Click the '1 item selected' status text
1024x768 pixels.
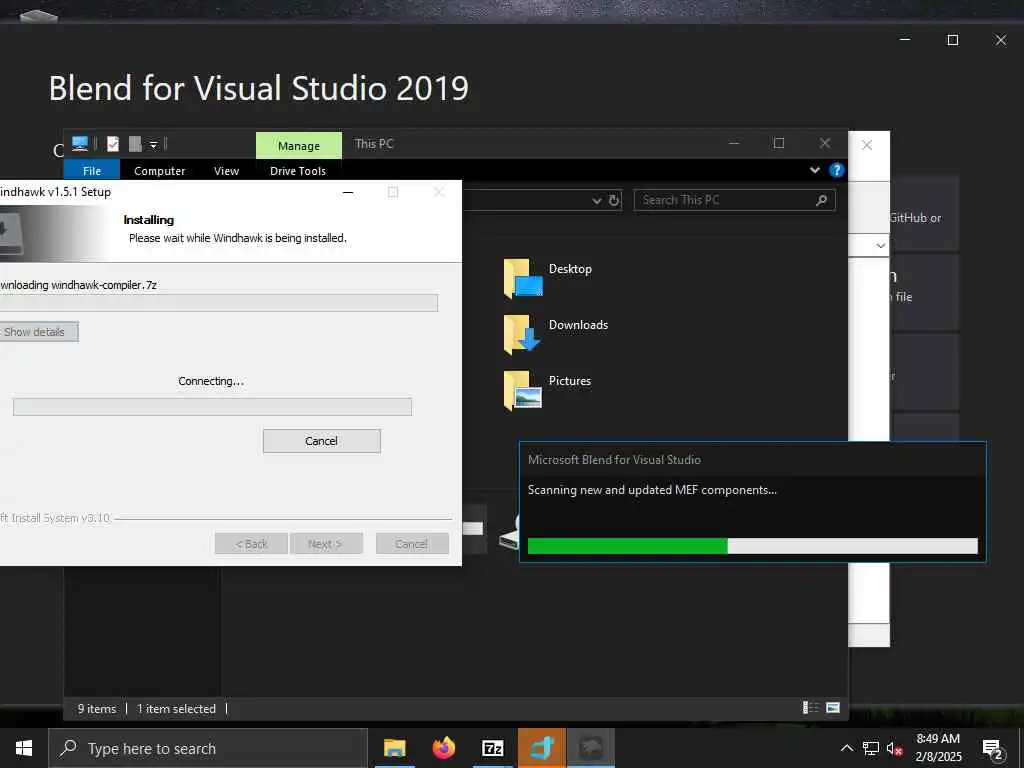176,709
